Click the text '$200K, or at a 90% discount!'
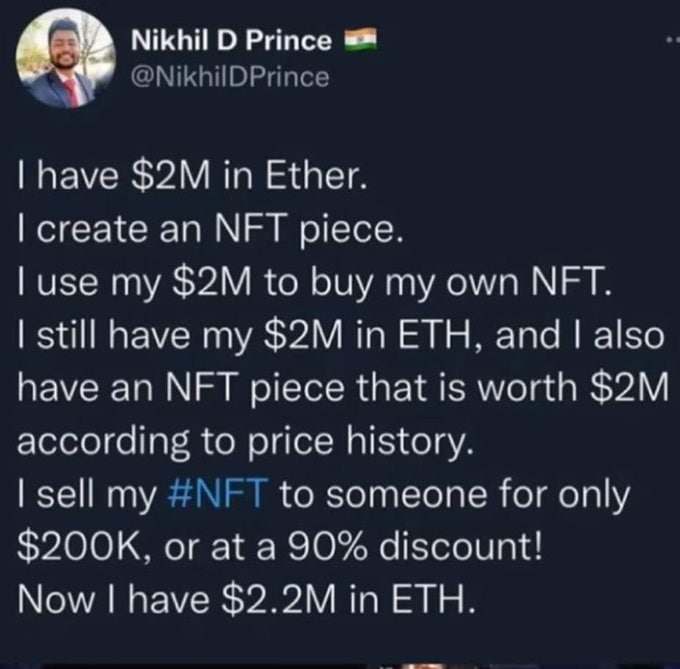This screenshot has height=669, width=680. 280,547
